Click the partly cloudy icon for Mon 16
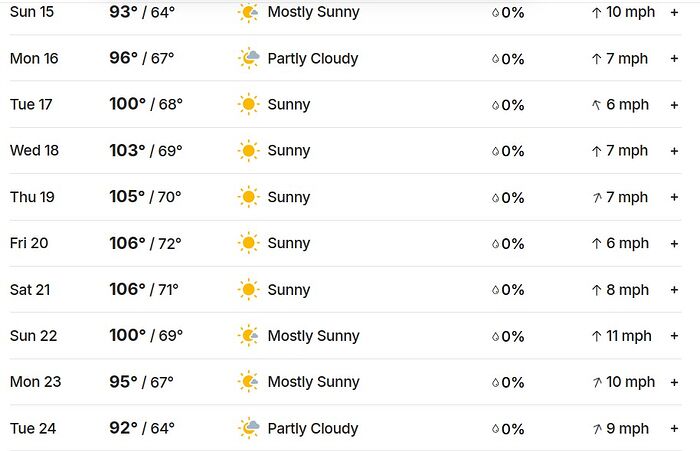700x451 pixels. coord(248,59)
